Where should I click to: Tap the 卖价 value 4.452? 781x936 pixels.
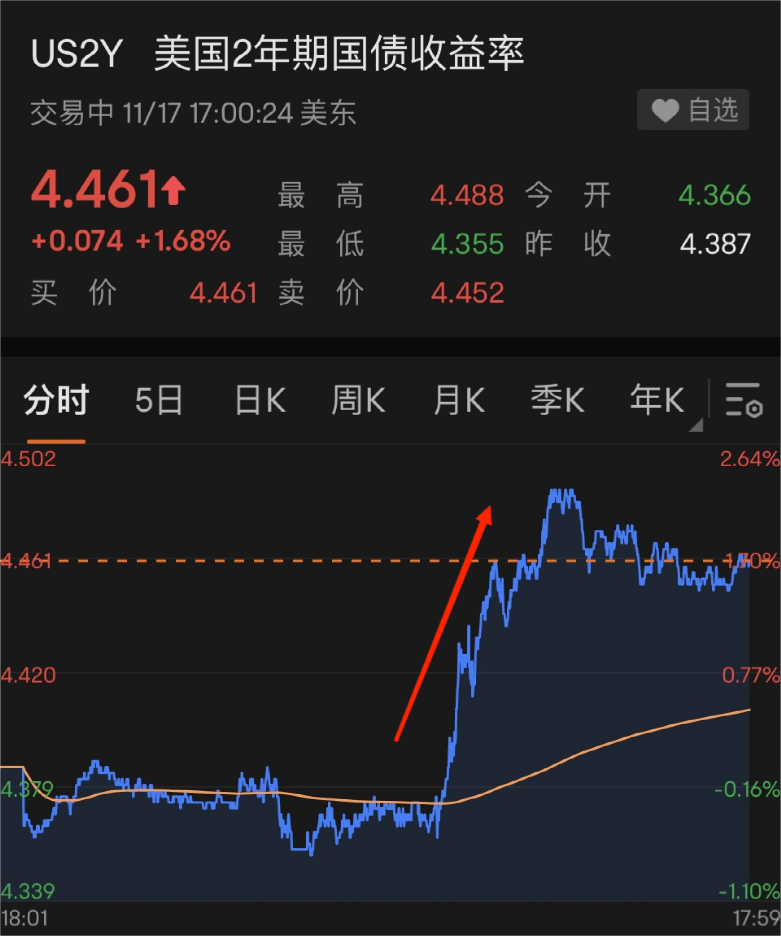pos(467,293)
